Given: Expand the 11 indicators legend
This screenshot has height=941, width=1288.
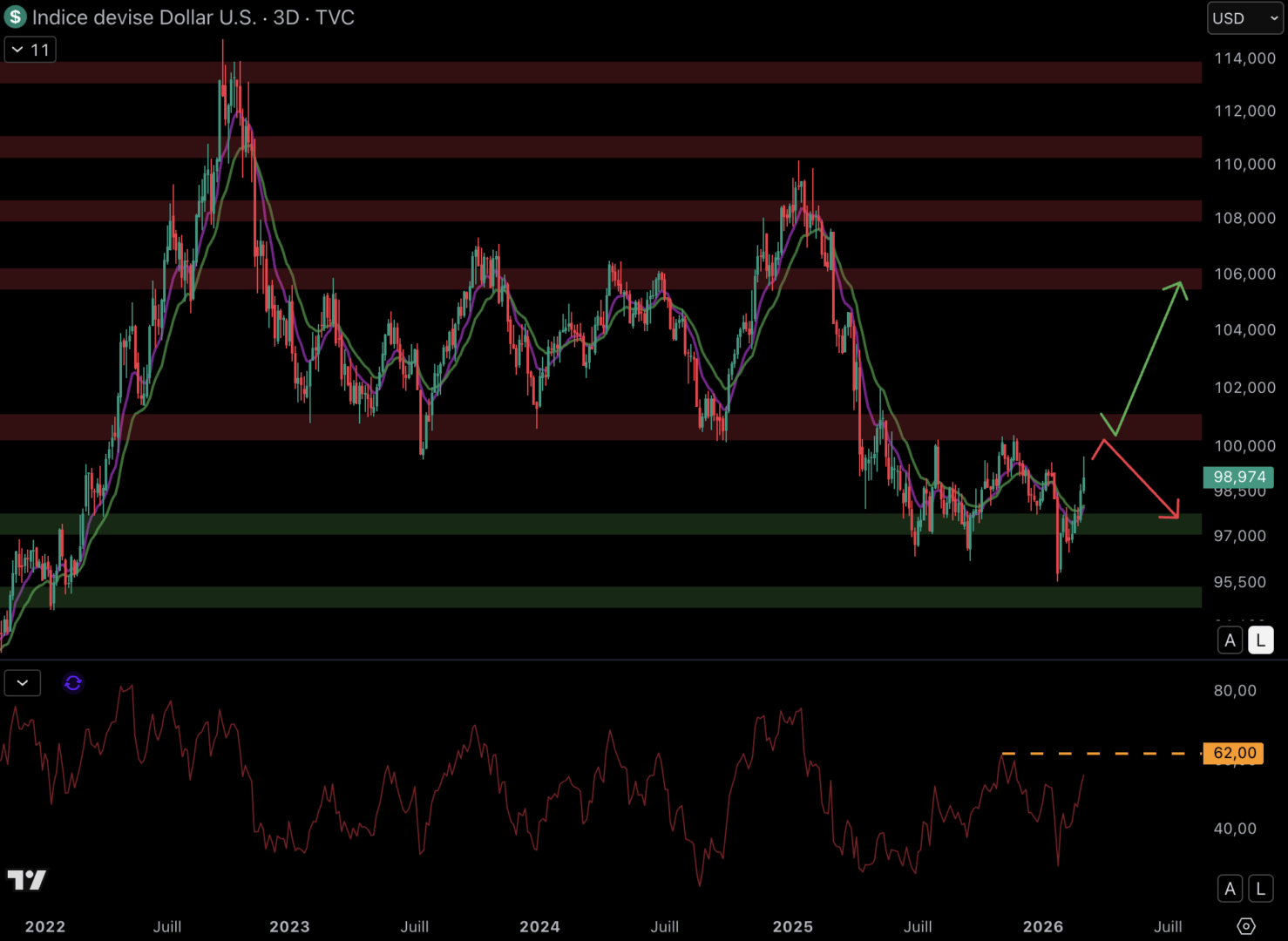Looking at the screenshot, I should (x=31, y=50).
